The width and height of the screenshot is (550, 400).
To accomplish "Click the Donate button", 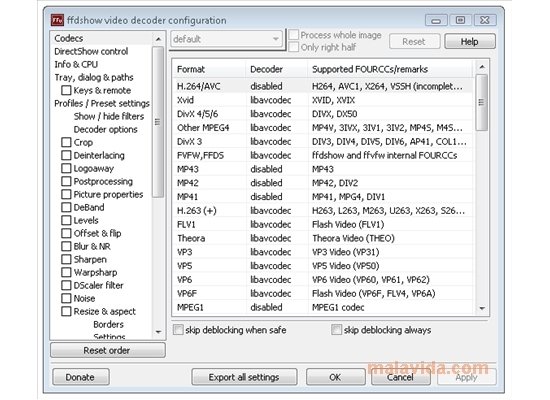I will click(x=80, y=377).
